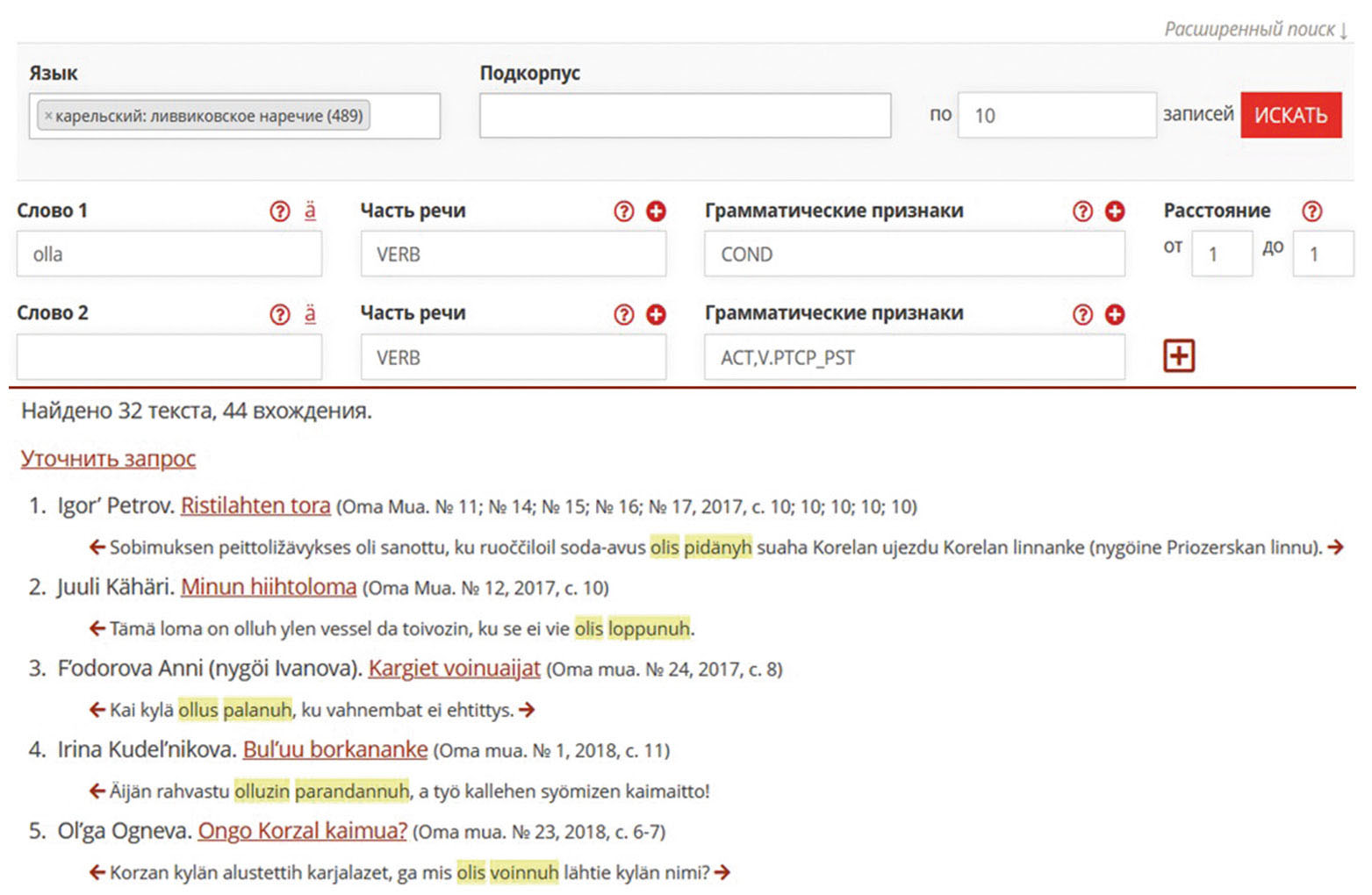
Task: Add another word with the square plus button
Action: (x=1178, y=356)
